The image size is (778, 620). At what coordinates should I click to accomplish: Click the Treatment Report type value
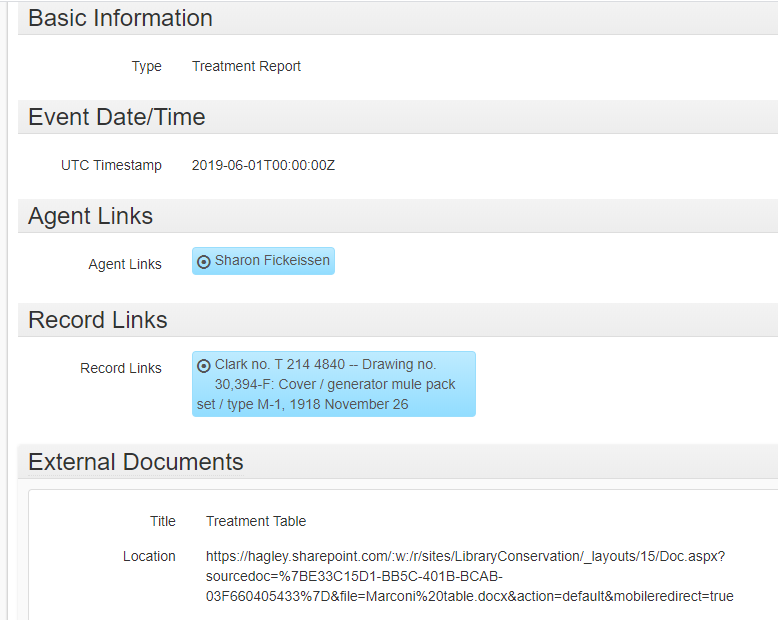tap(247, 66)
